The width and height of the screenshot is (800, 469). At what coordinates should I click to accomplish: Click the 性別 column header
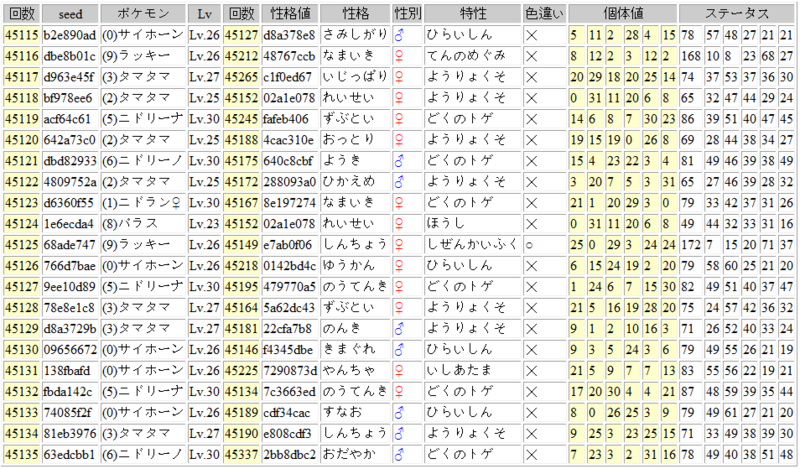[x=408, y=14]
